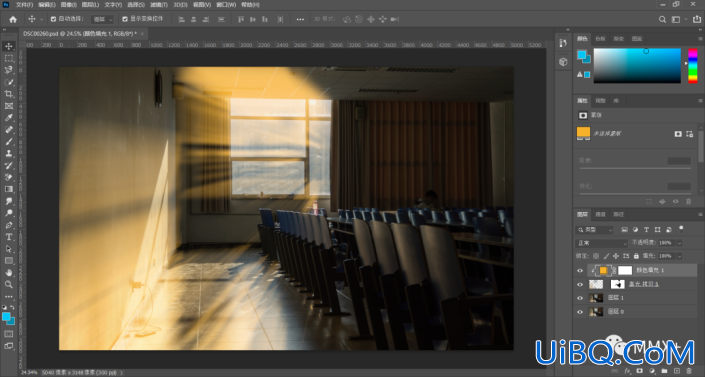This screenshot has width=705, height=377.
Task: Toggle lock all padlock icon
Action: [636, 256]
